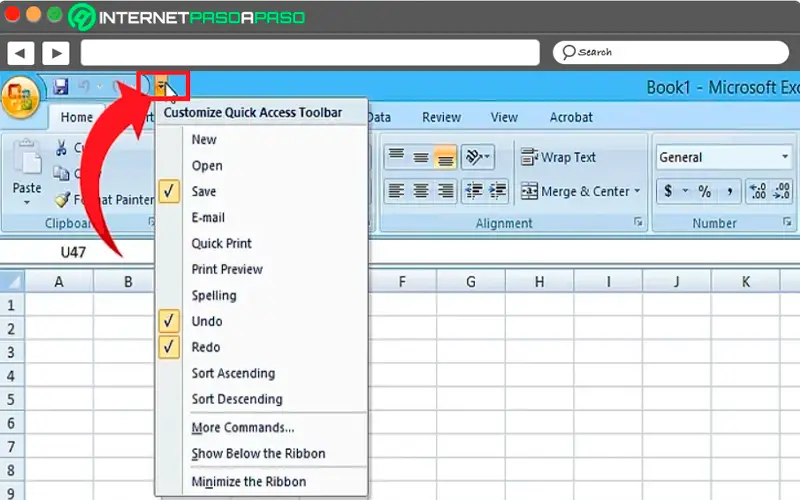800x500 pixels.
Task: Click the browser back arrow button
Action: click(x=20, y=53)
